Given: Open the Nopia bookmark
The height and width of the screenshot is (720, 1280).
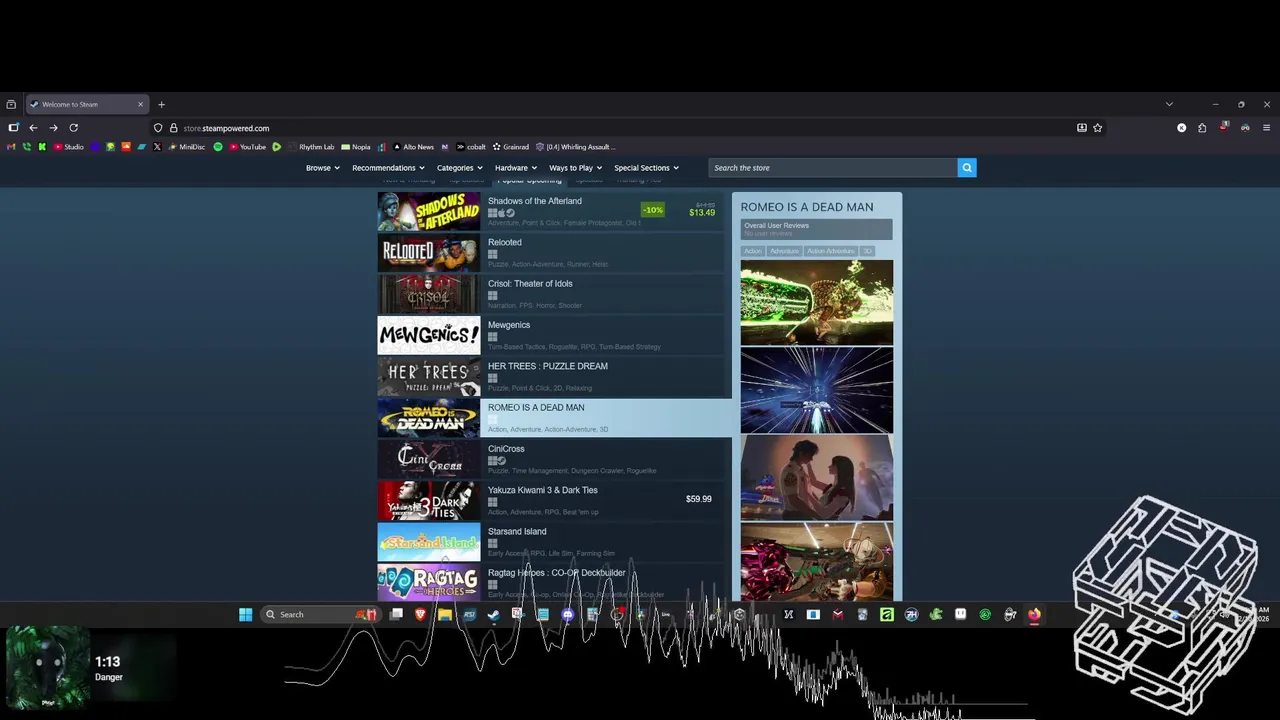Looking at the screenshot, I should coord(355,147).
